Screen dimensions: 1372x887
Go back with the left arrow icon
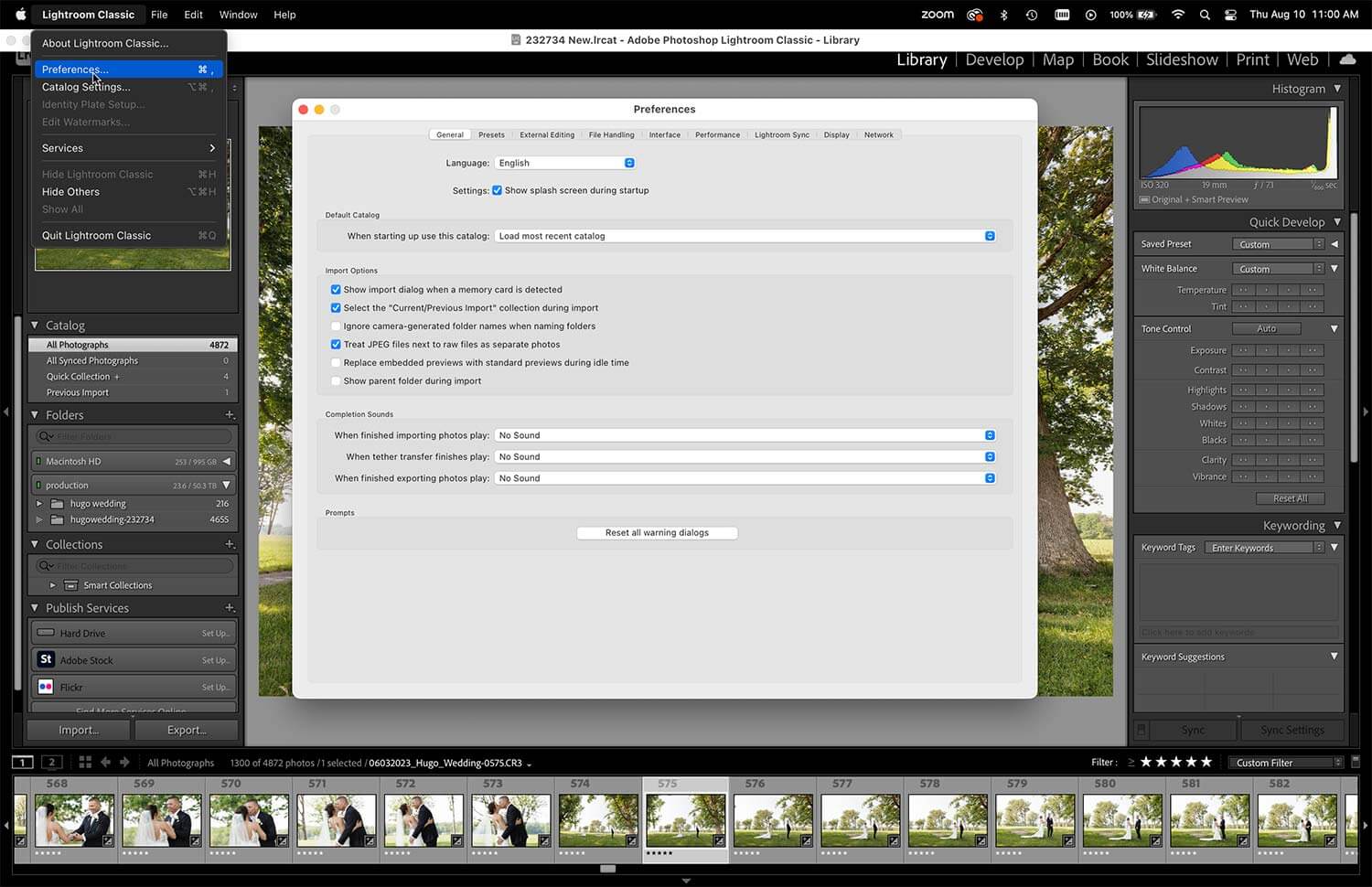point(105,762)
